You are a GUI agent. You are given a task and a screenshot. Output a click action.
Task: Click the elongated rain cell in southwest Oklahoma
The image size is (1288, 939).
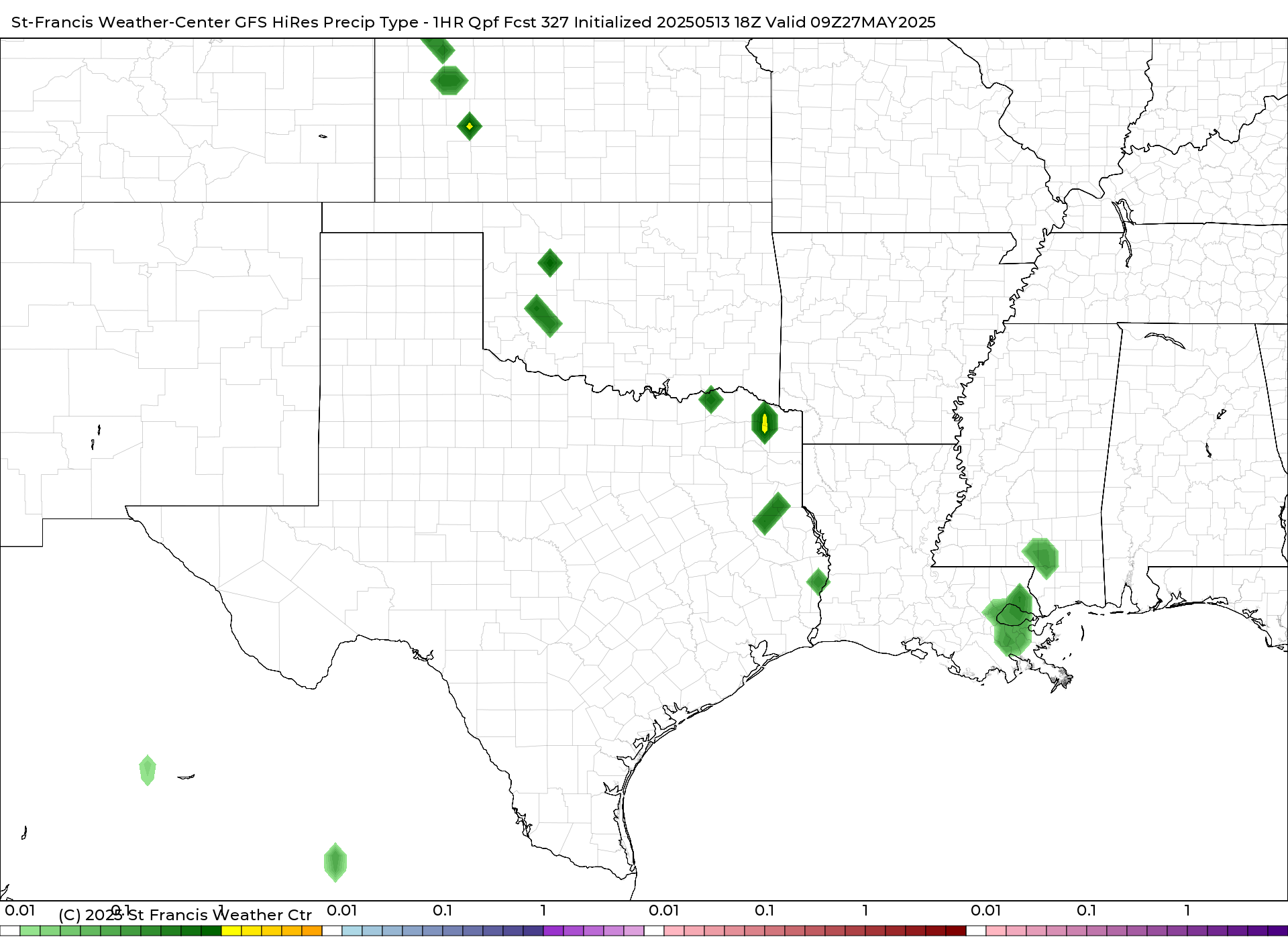(543, 316)
